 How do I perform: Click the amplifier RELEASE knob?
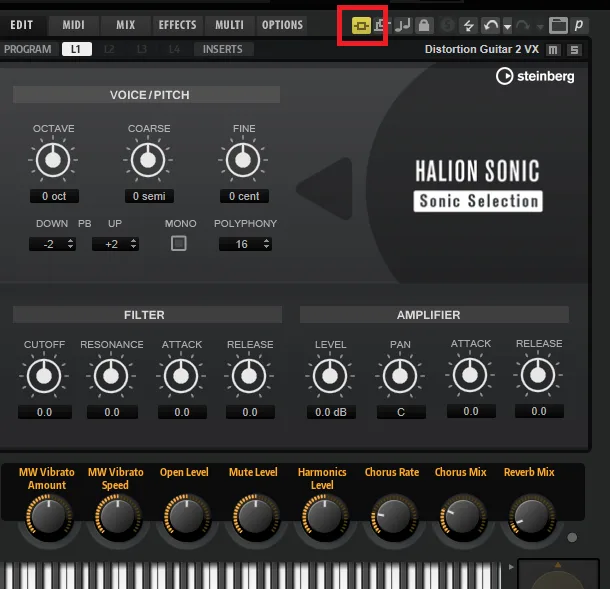pyautogui.click(x=538, y=375)
